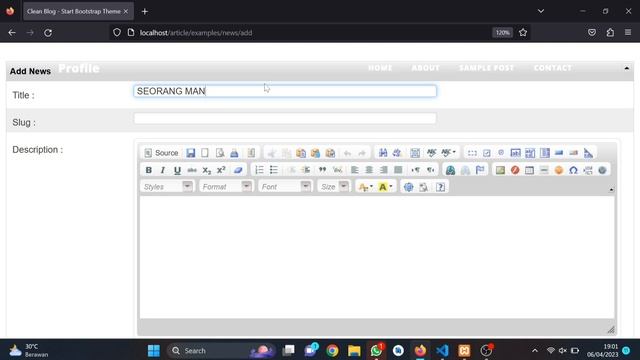Open the SAMPLE POST navigation link
640x360 pixels.
(487, 68)
